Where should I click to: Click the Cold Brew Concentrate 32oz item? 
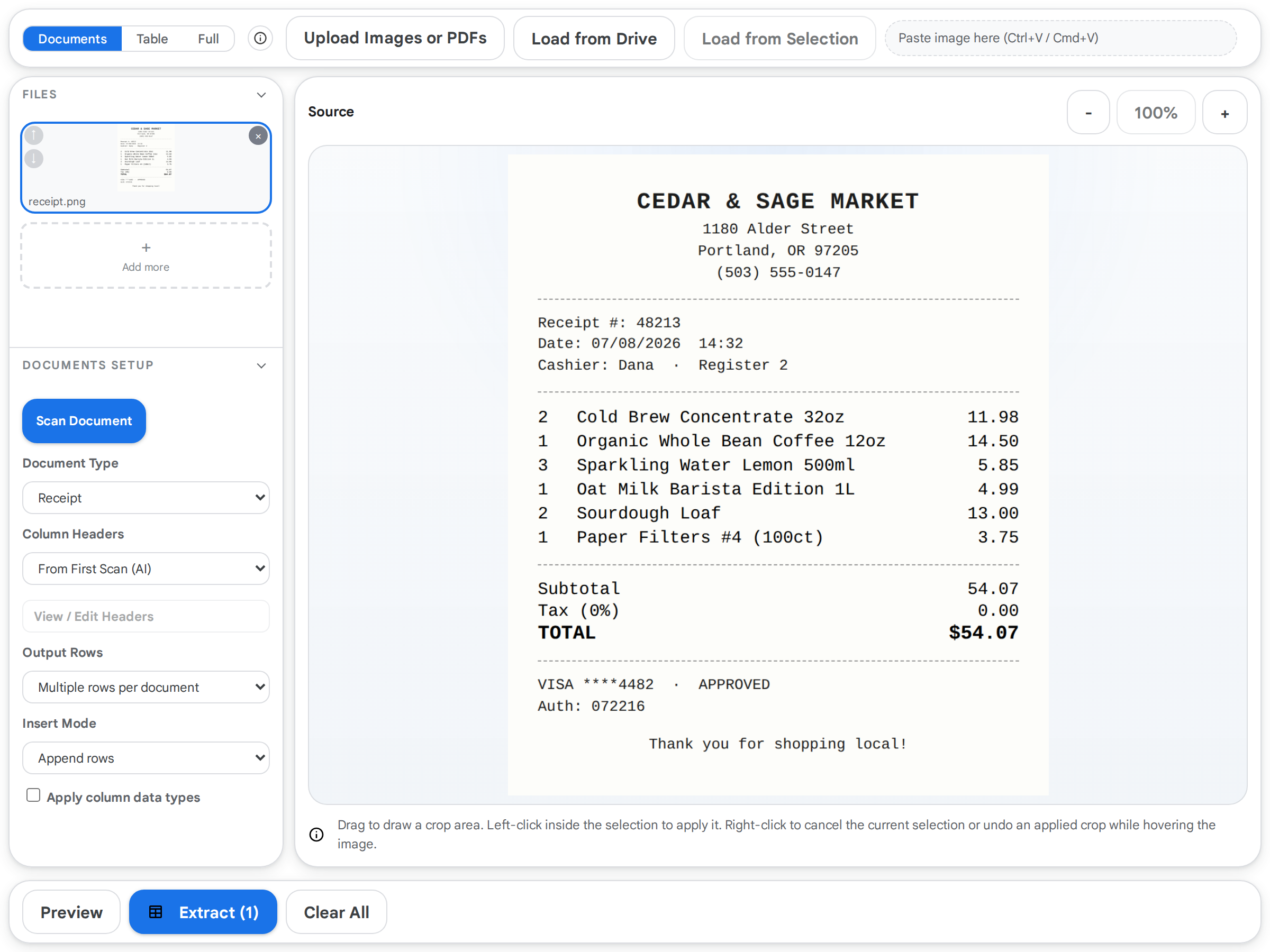coord(710,417)
